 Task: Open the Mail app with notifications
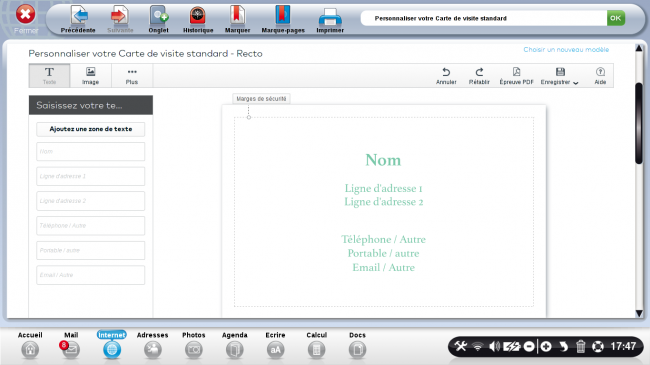[x=71, y=345]
